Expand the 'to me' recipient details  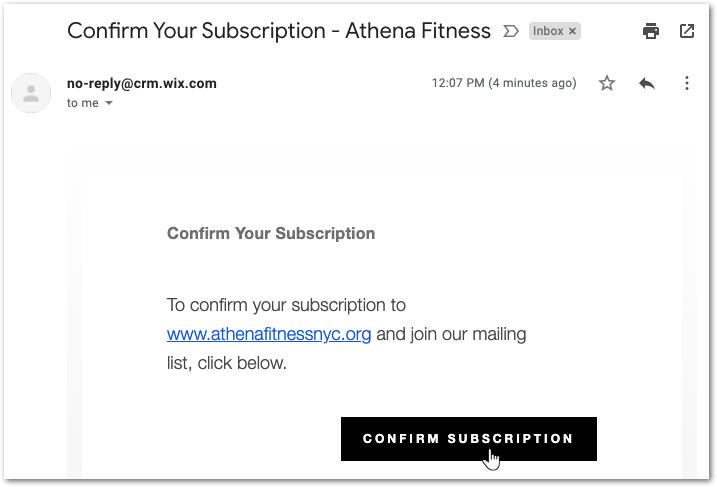point(109,103)
